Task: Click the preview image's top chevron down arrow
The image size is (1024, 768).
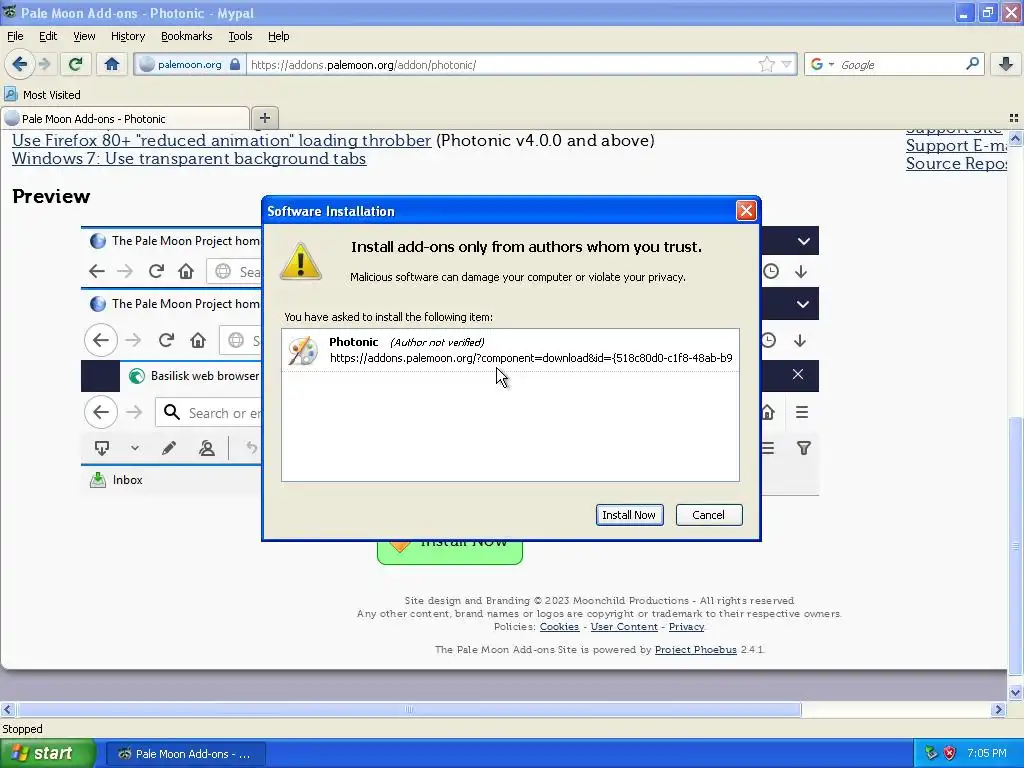Action: (803, 241)
